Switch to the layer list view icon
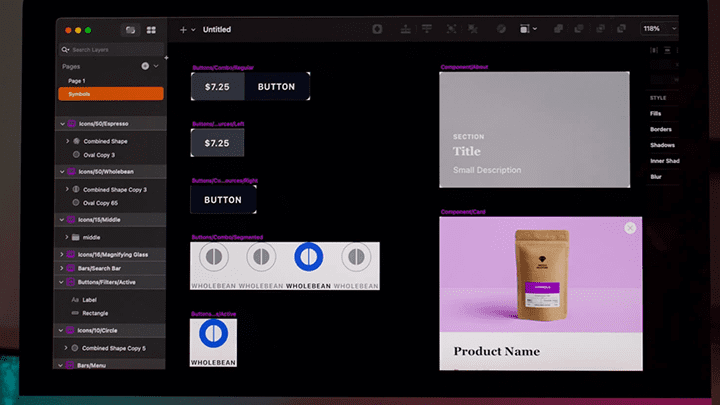The width and height of the screenshot is (720, 405). pyautogui.click(x=130, y=30)
